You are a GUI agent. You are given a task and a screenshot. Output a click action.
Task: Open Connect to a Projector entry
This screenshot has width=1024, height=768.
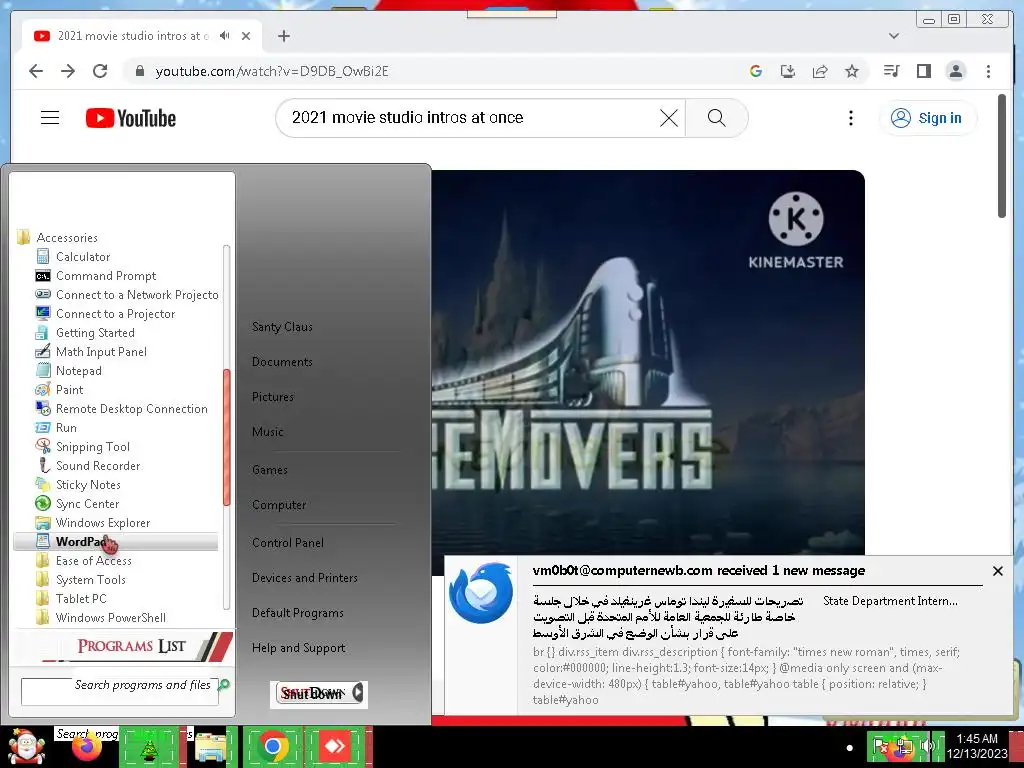[115, 313]
